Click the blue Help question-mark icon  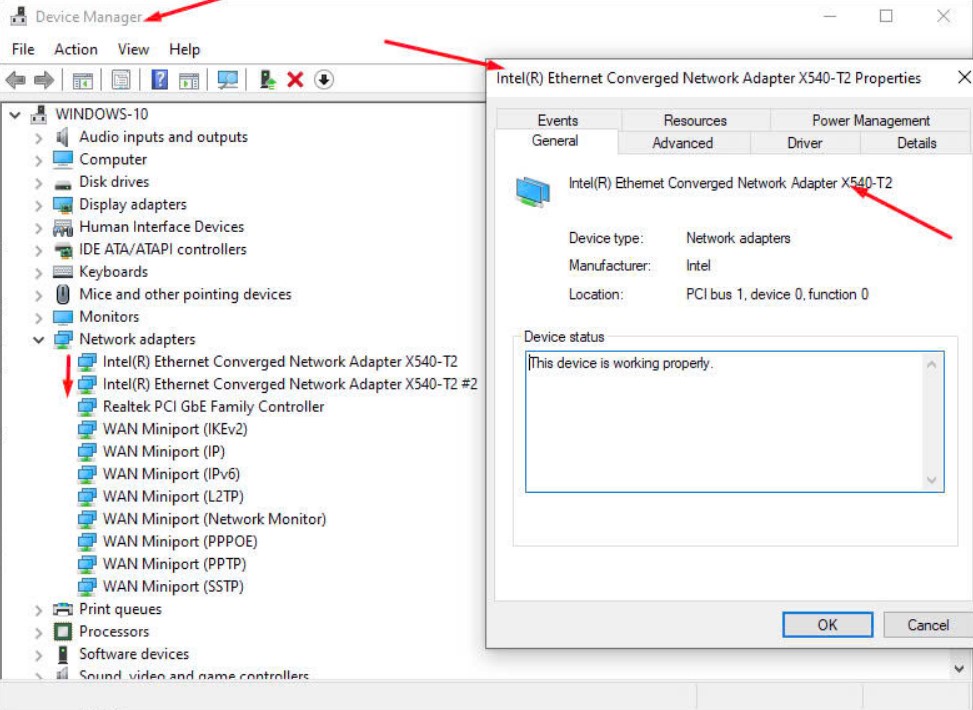point(159,79)
